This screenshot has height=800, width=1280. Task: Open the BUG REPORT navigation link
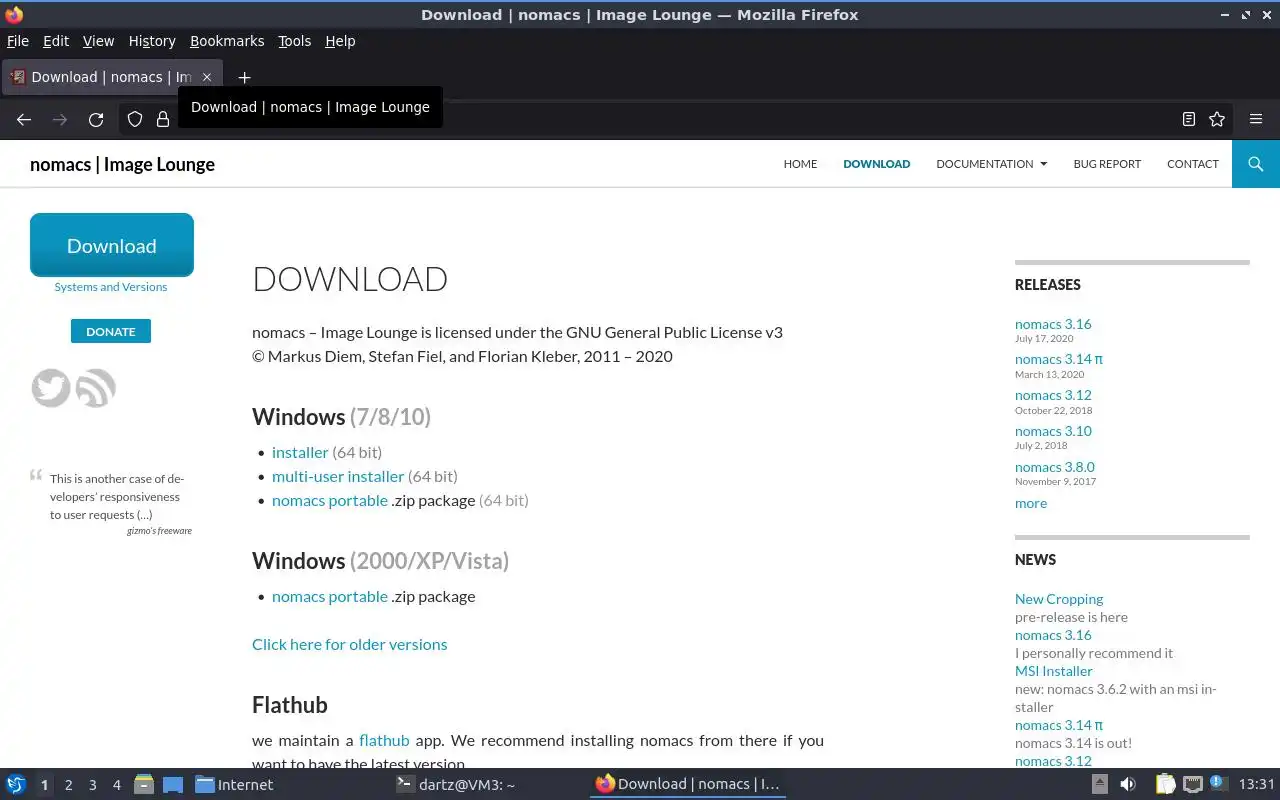click(x=1107, y=164)
